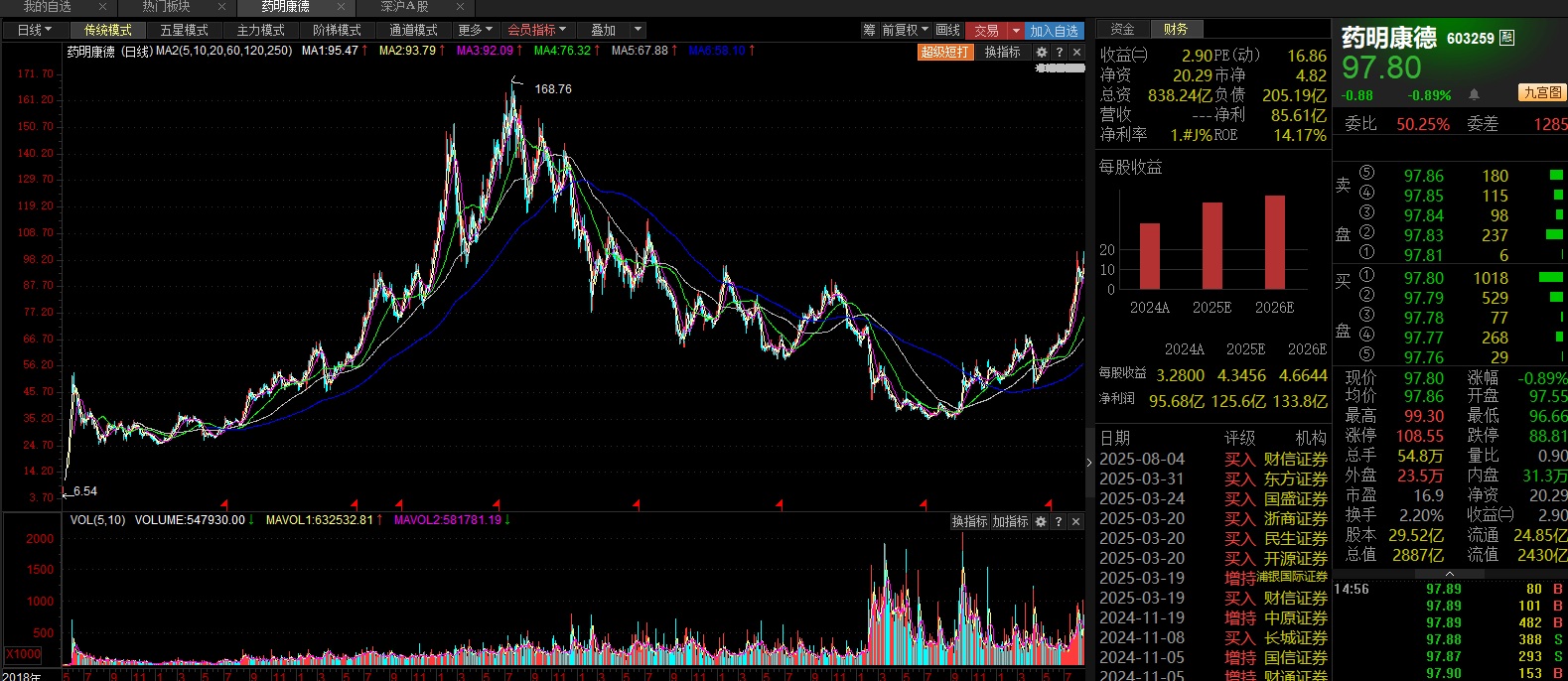The image size is (1568, 681).
Task: Click the 图 icon next to stock code 603259
Action: pos(1507,38)
